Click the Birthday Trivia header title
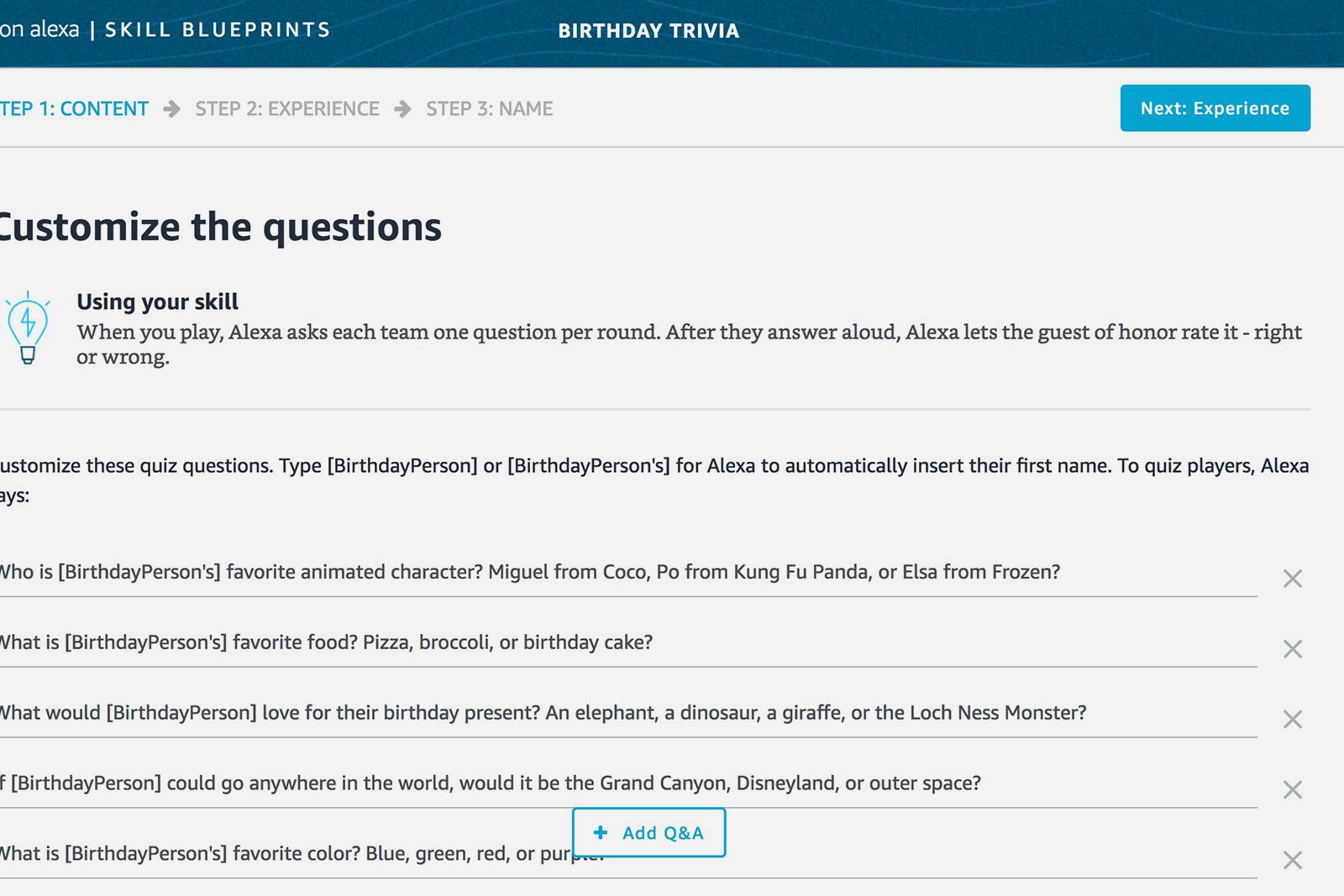 coord(648,31)
